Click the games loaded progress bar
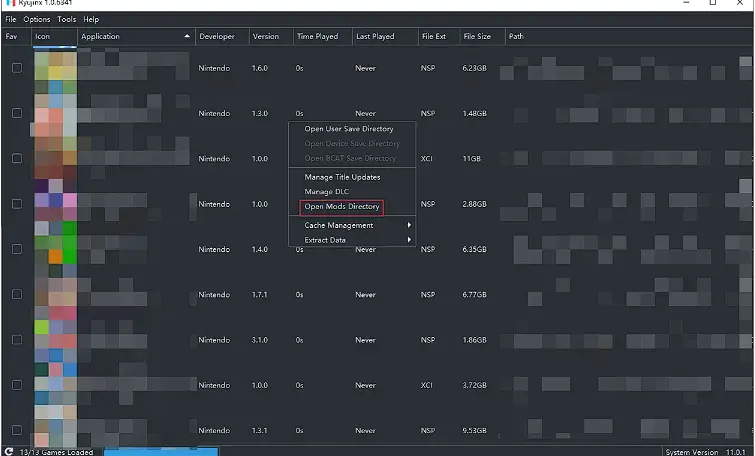755x456 pixels. click(146, 452)
